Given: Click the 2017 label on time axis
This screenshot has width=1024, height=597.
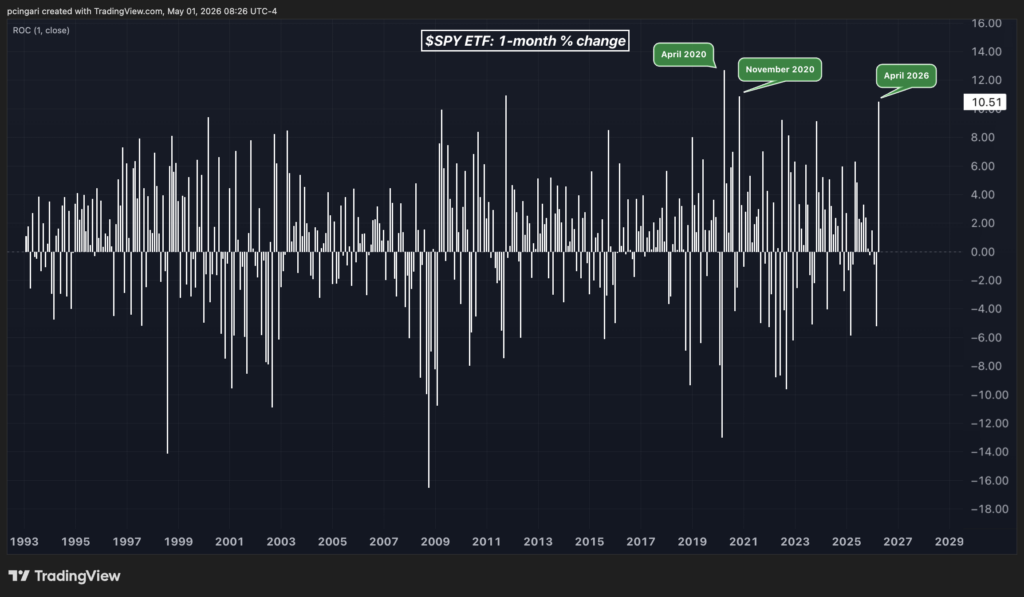Looking at the screenshot, I should tap(641, 541).
